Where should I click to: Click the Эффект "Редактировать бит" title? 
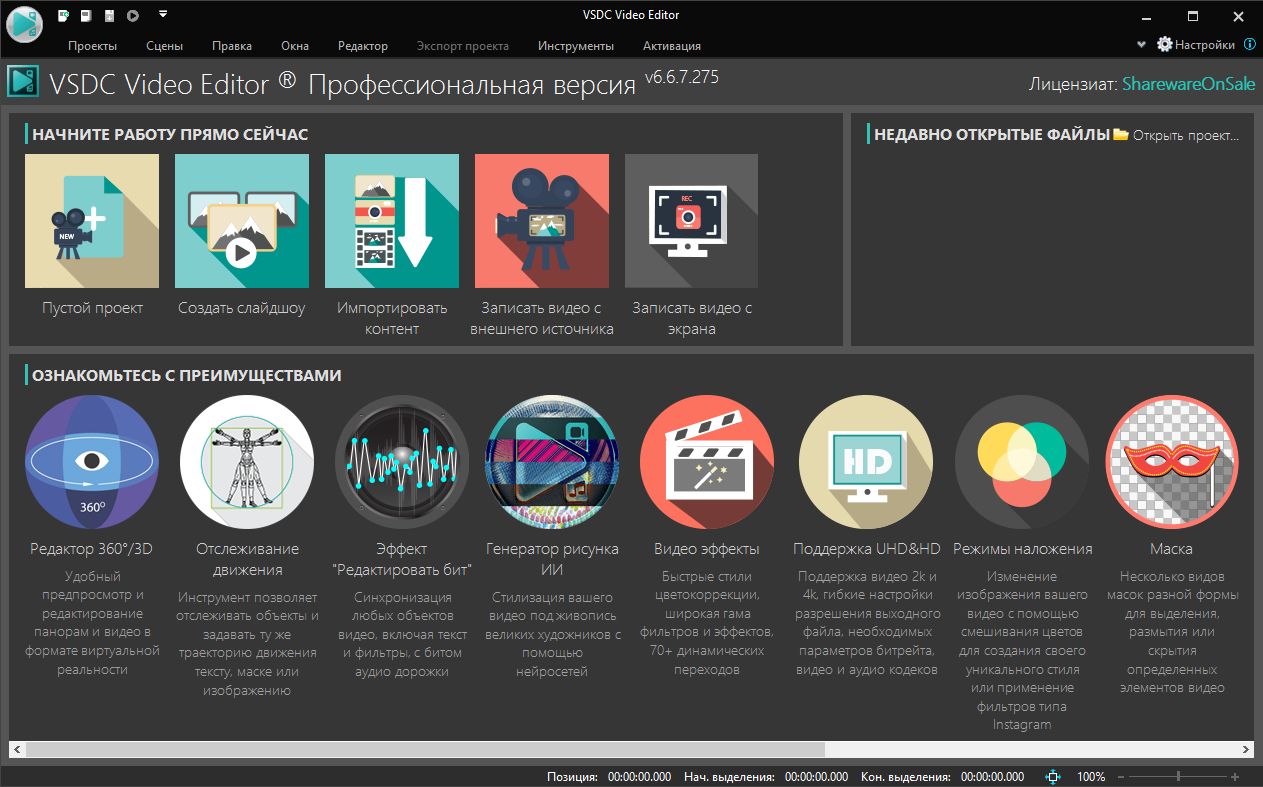click(402, 559)
